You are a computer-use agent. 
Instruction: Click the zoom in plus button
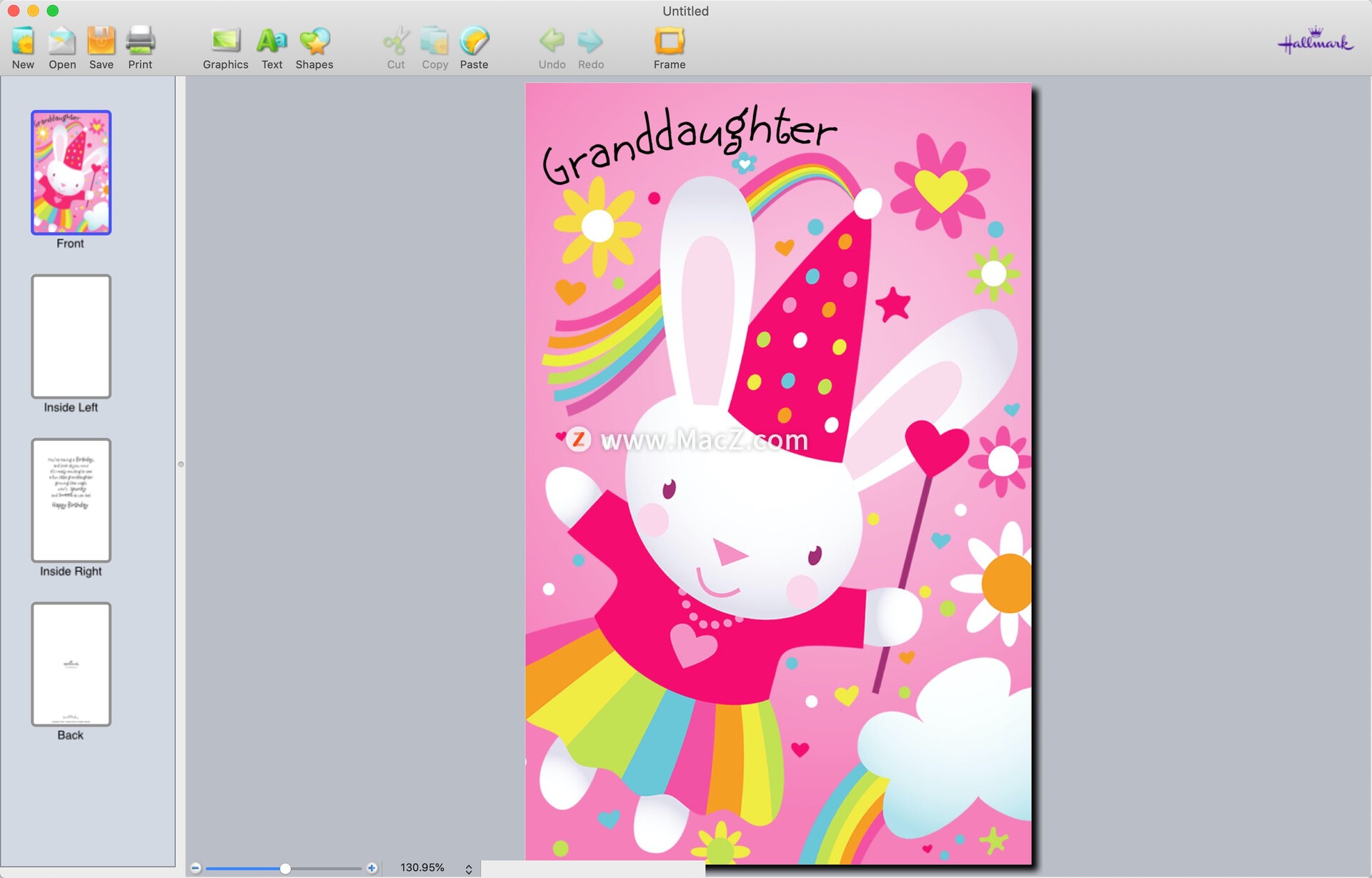click(x=372, y=868)
